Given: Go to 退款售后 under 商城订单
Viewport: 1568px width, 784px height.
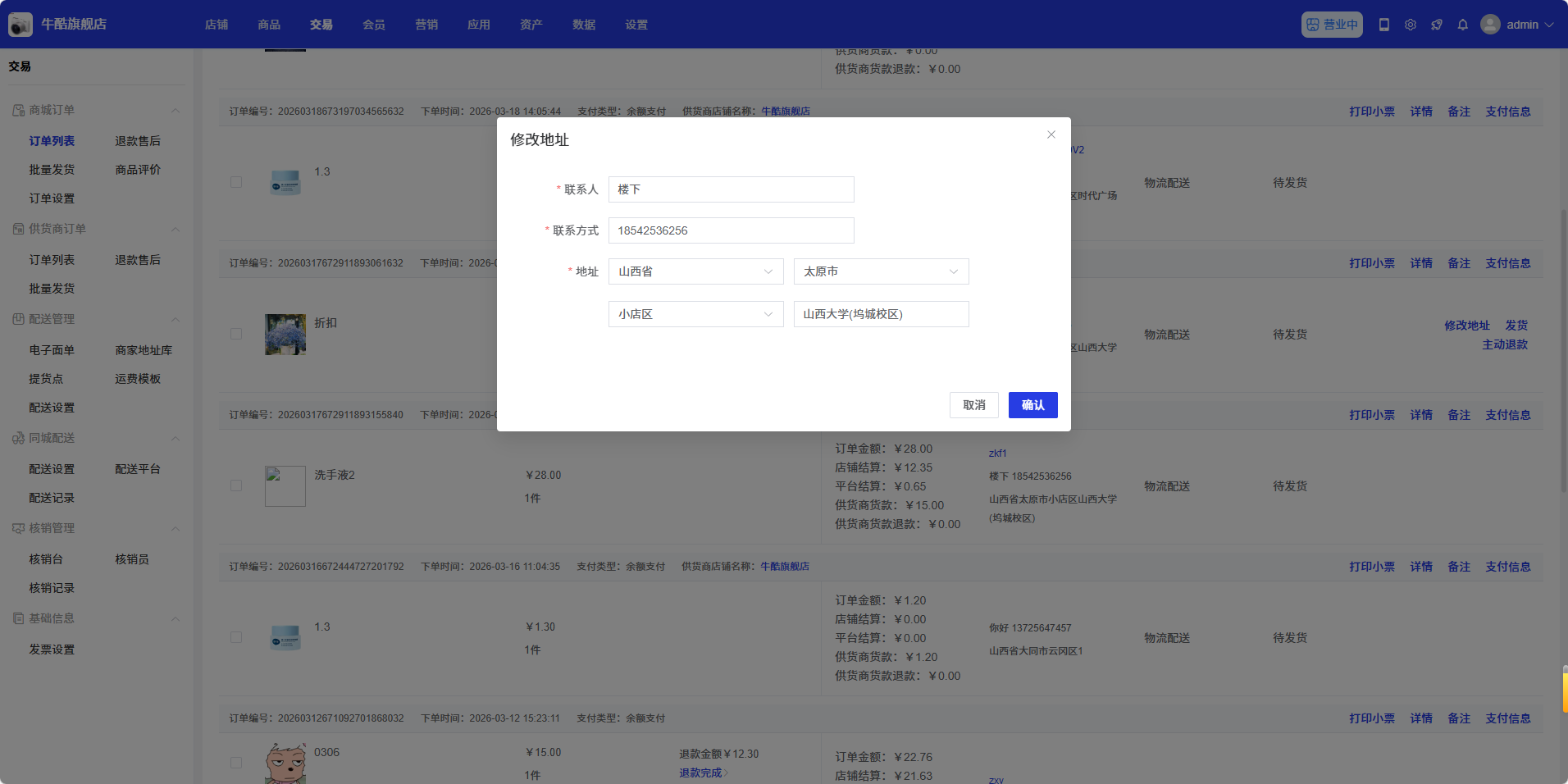Looking at the screenshot, I should tap(138, 141).
